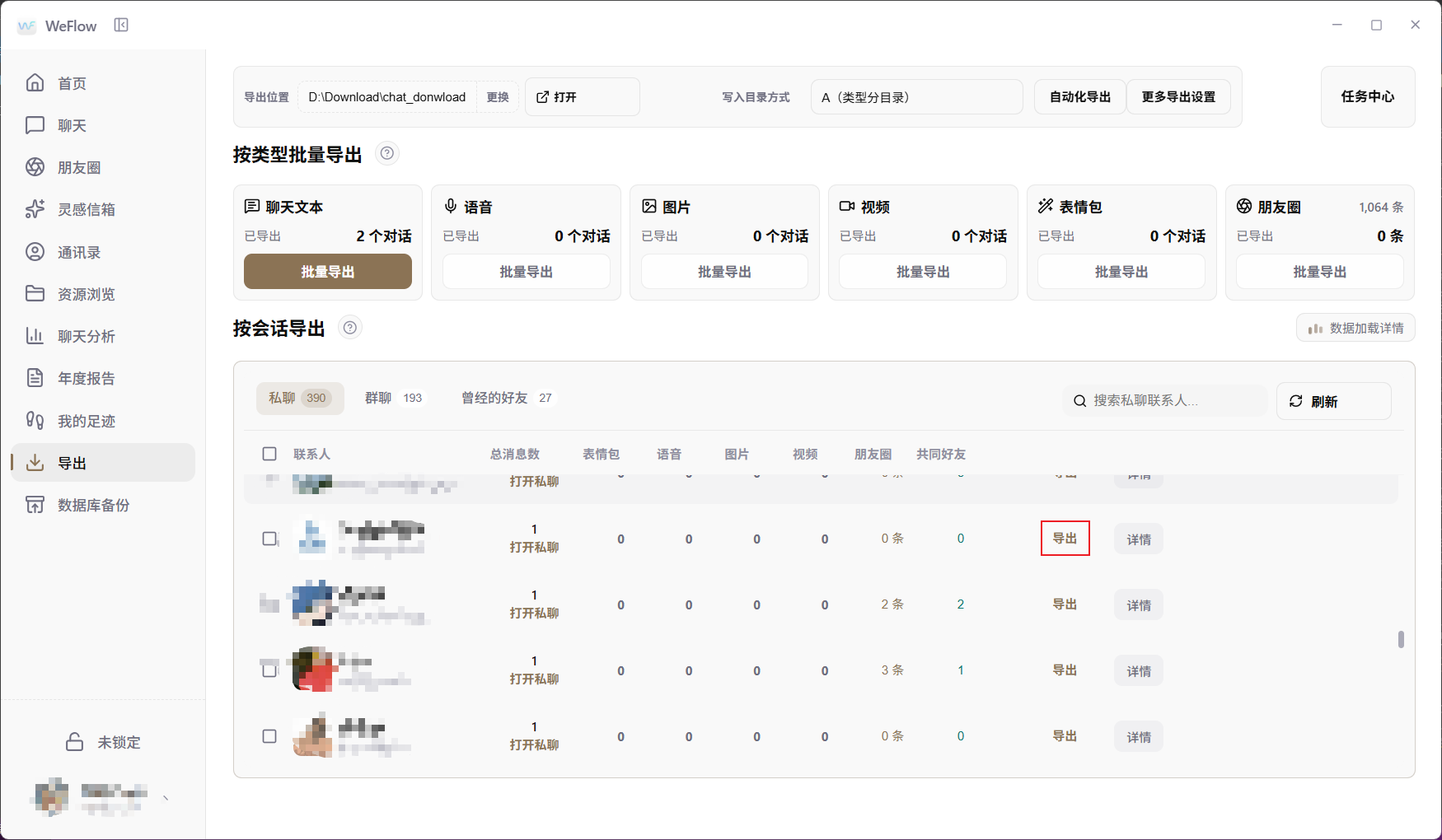Click the 刷新 refresh button
The image size is (1442, 840).
coord(1333,401)
